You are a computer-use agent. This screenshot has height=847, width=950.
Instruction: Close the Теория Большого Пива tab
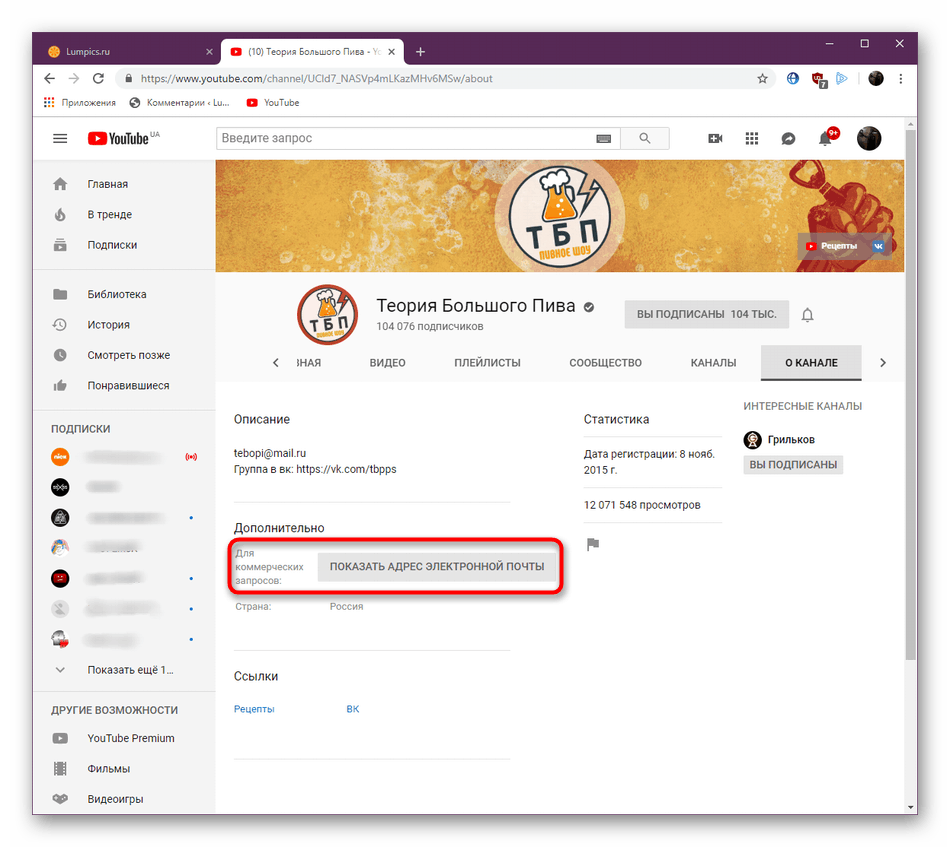391,52
